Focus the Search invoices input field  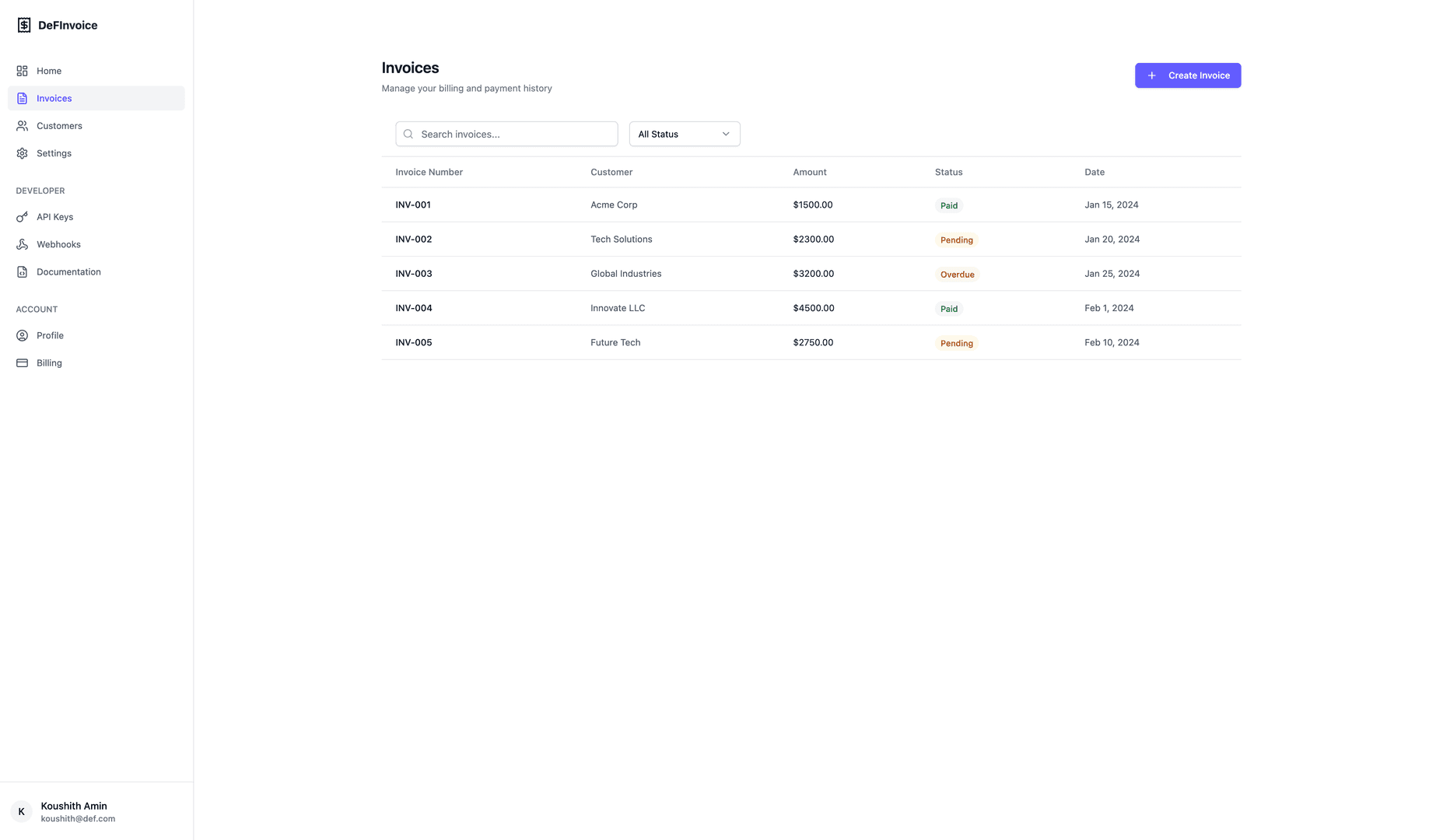[x=513, y=134]
